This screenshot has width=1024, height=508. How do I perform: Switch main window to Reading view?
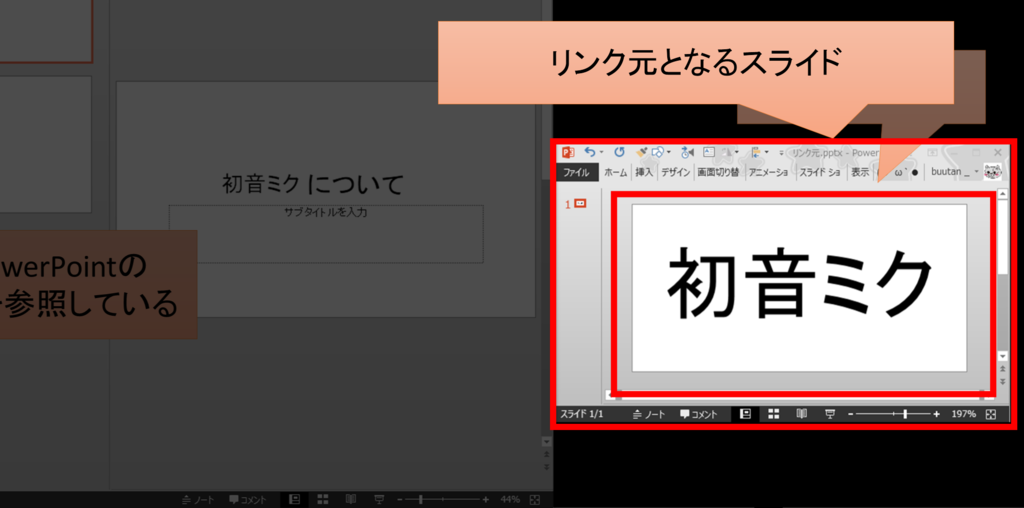pos(351,500)
